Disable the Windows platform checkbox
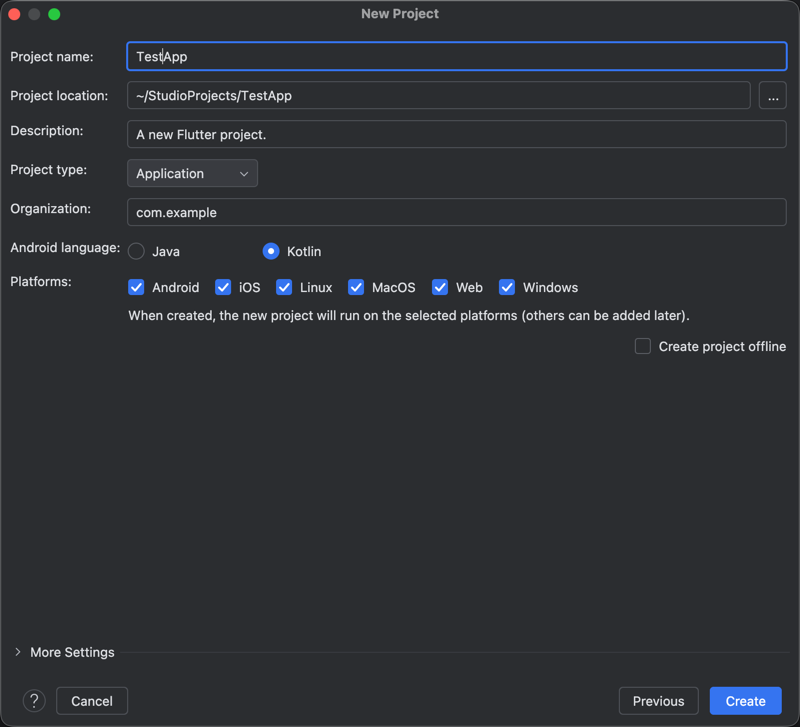The width and height of the screenshot is (800, 727). point(507,287)
